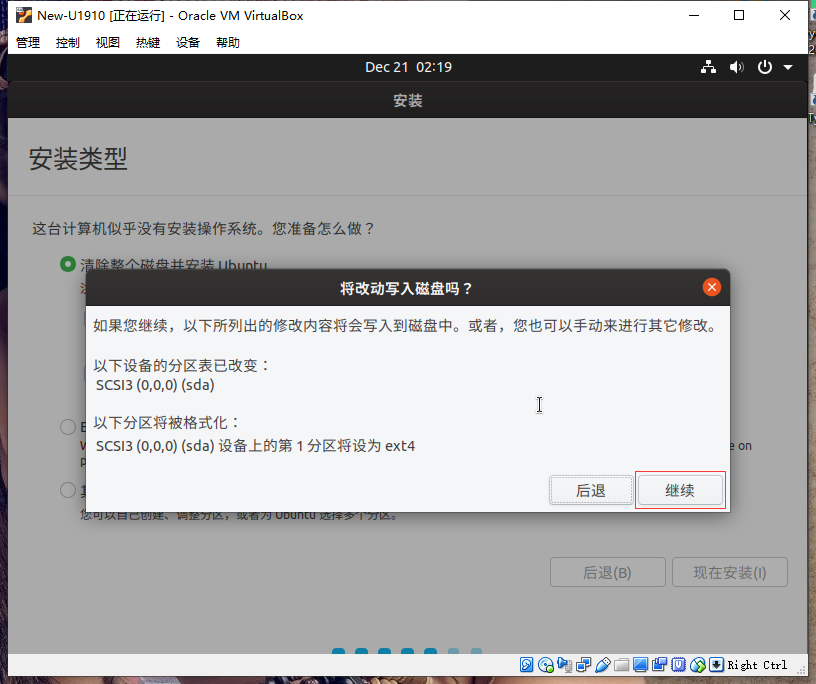Click the hard disk activity status icon
Viewport: 816px width, 684px height.
pos(526,665)
